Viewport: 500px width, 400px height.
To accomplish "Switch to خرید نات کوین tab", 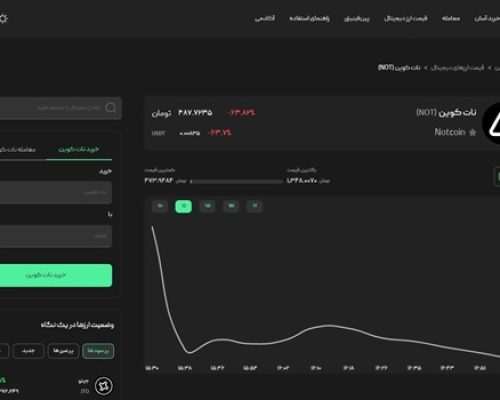I will coord(79,149).
